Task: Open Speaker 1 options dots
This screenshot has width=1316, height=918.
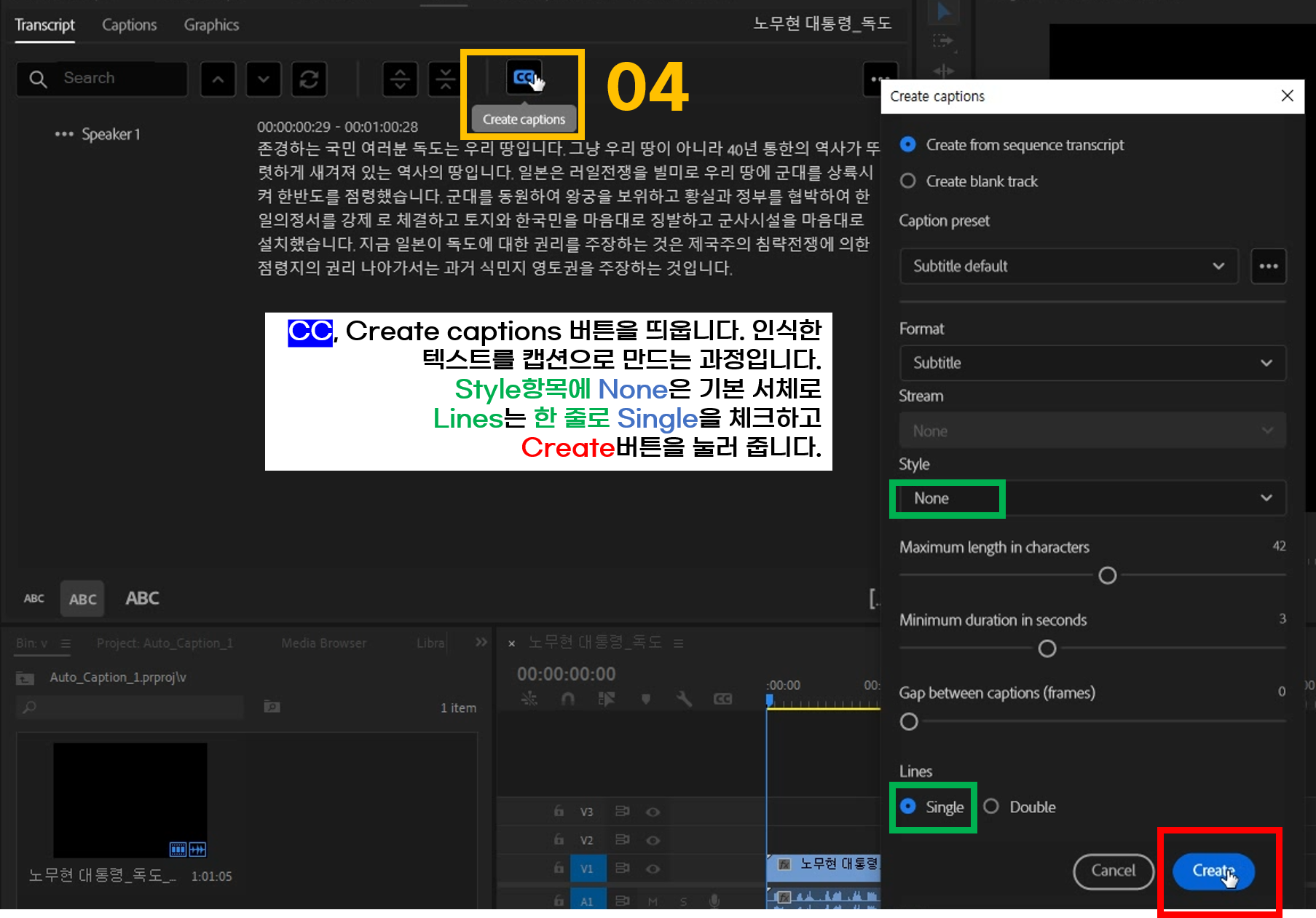Action: (x=64, y=134)
